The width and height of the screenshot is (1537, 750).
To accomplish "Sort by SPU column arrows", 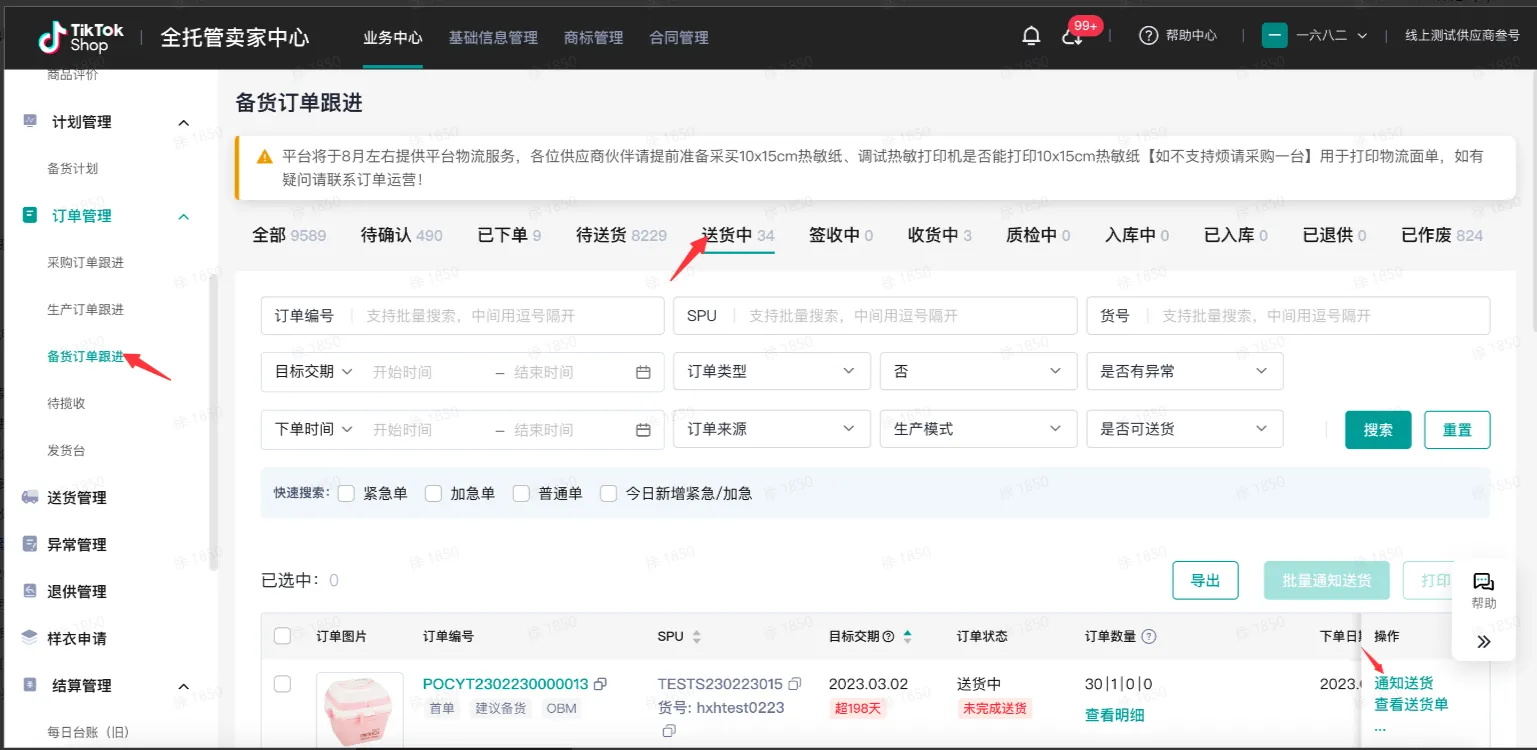I will point(697,637).
